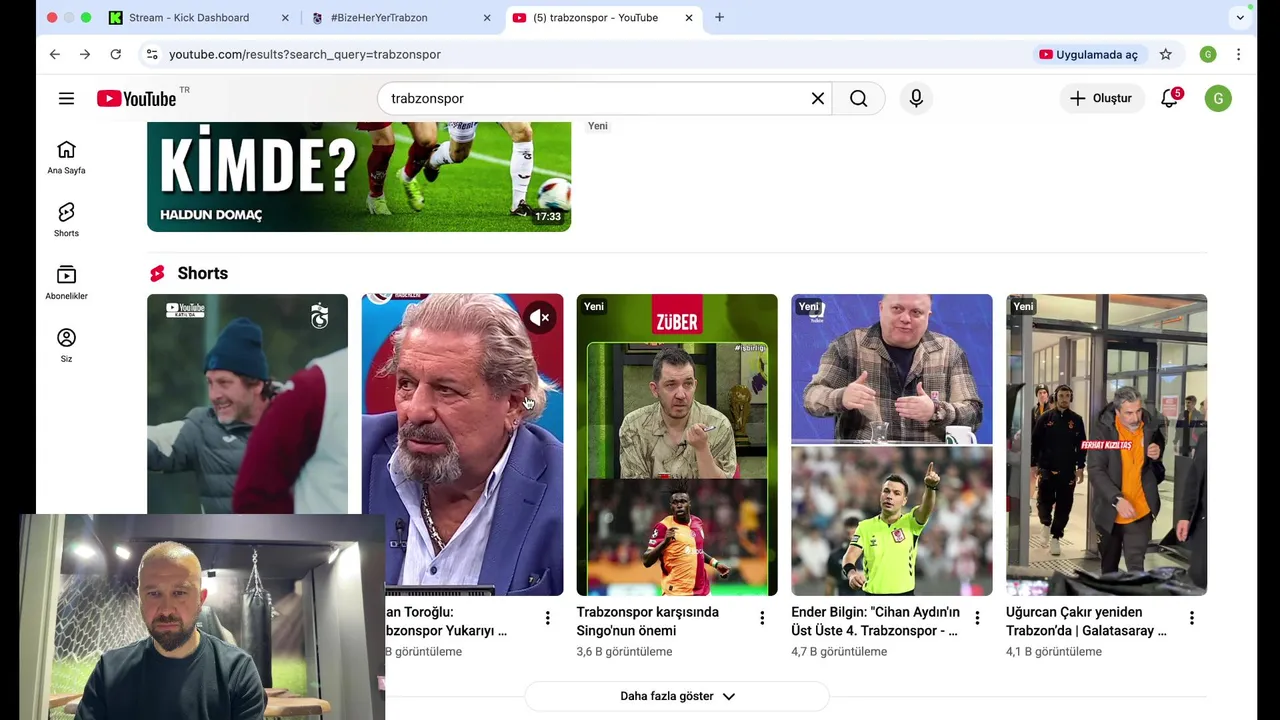Screen dimensions: 1280x720
Task: Open the Ender Bilgin referee short thumbnail
Action: point(892,444)
